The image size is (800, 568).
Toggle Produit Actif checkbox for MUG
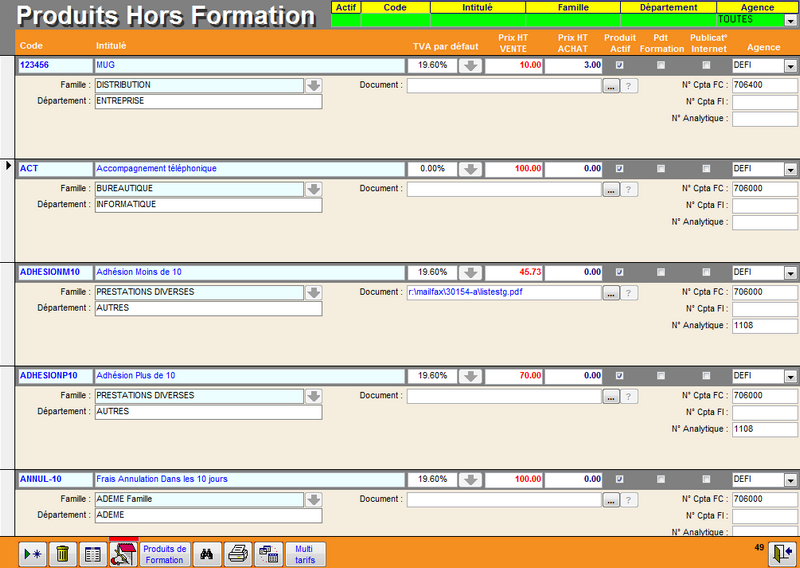(620, 65)
